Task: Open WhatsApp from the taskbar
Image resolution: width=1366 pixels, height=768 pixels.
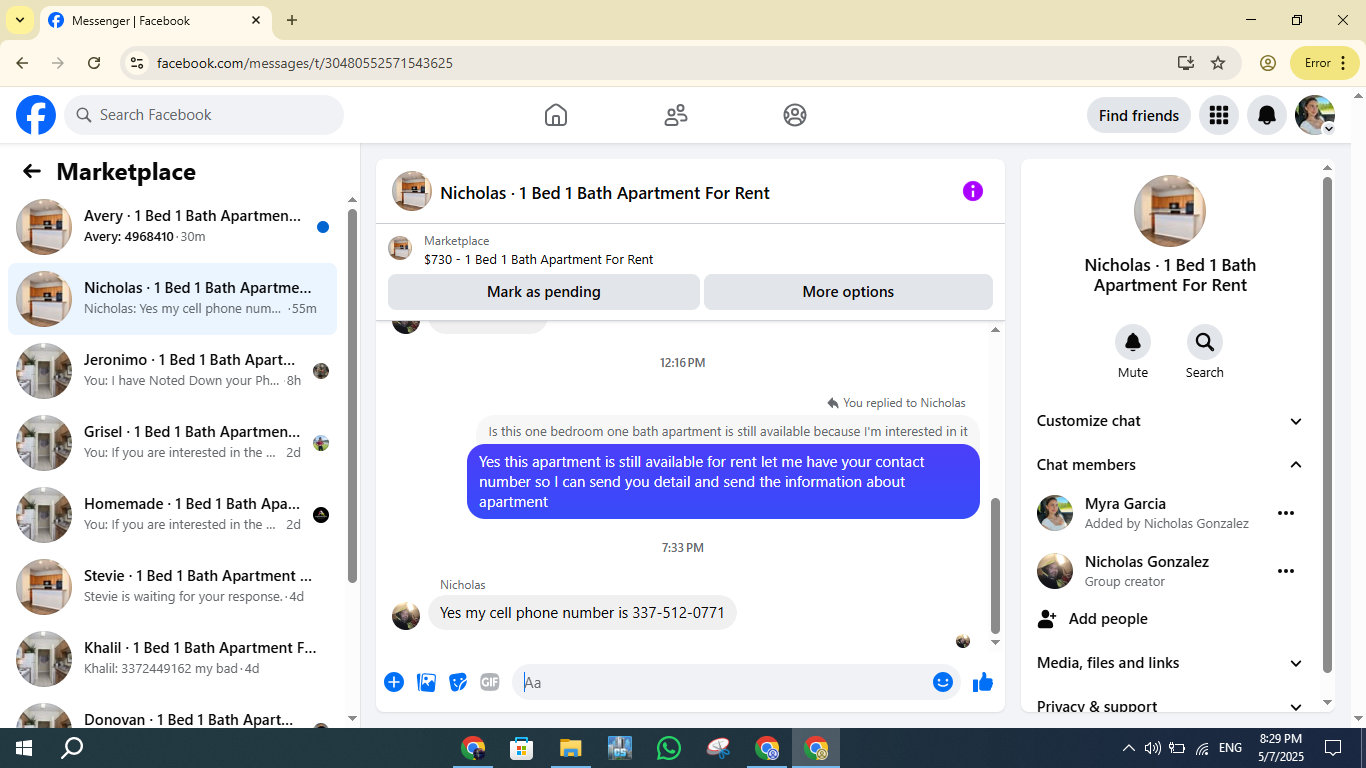Action: (x=668, y=748)
